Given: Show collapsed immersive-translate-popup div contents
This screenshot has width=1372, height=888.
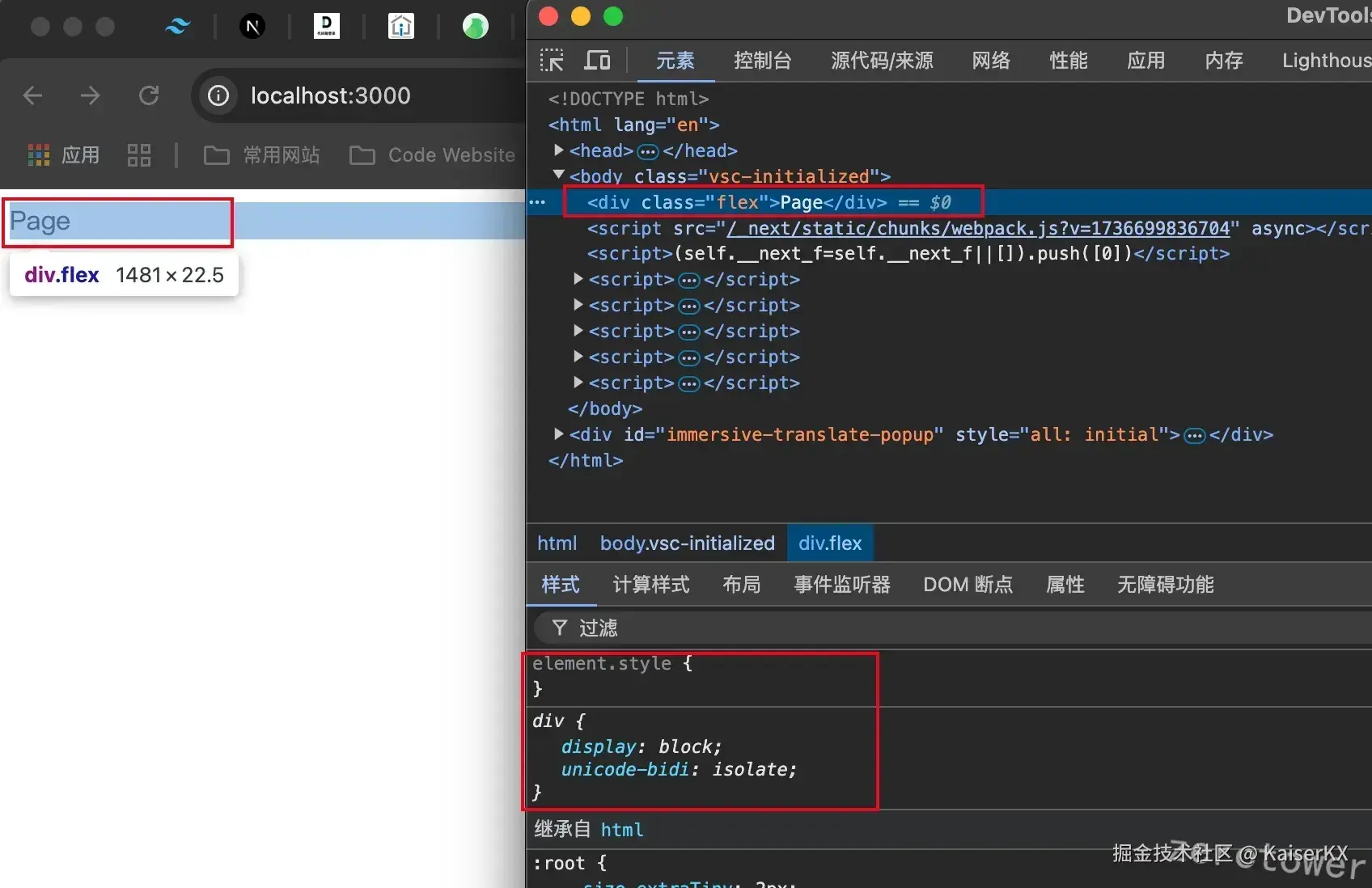Looking at the screenshot, I should click(x=1194, y=436).
